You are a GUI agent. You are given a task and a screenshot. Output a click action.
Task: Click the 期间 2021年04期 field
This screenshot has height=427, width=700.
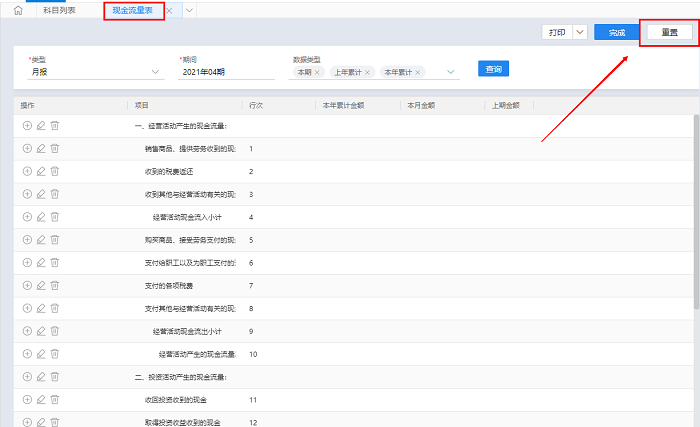(x=225, y=72)
